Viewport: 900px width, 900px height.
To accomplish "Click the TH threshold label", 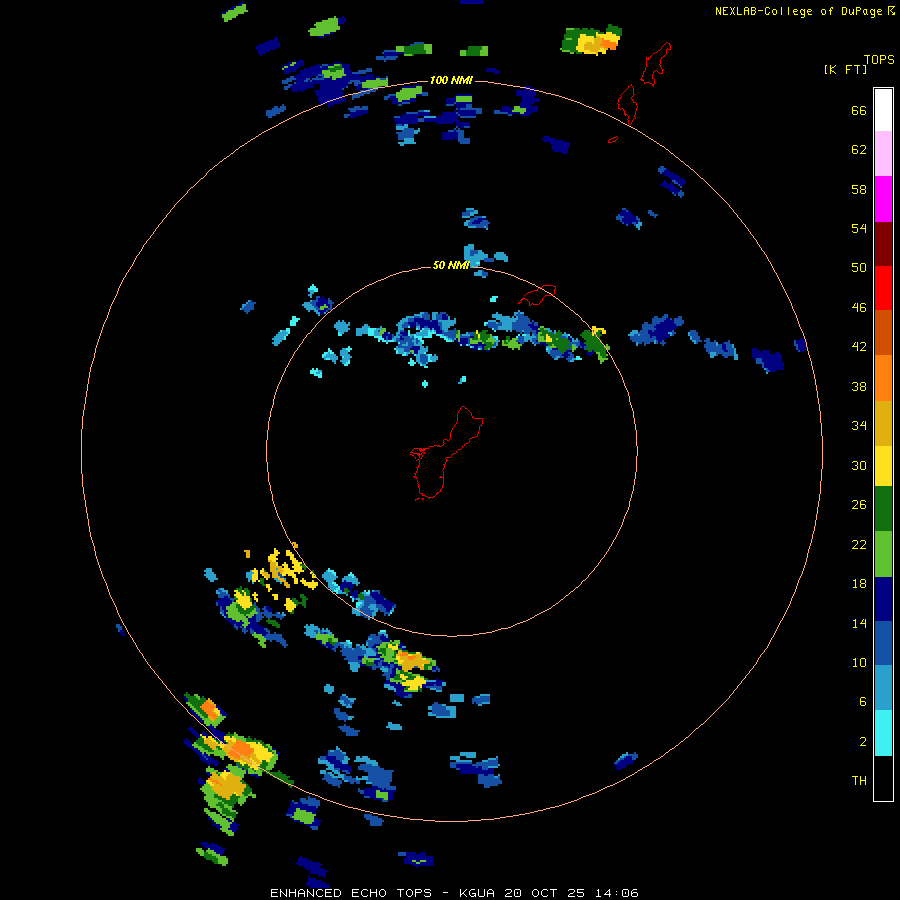I will (859, 780).
